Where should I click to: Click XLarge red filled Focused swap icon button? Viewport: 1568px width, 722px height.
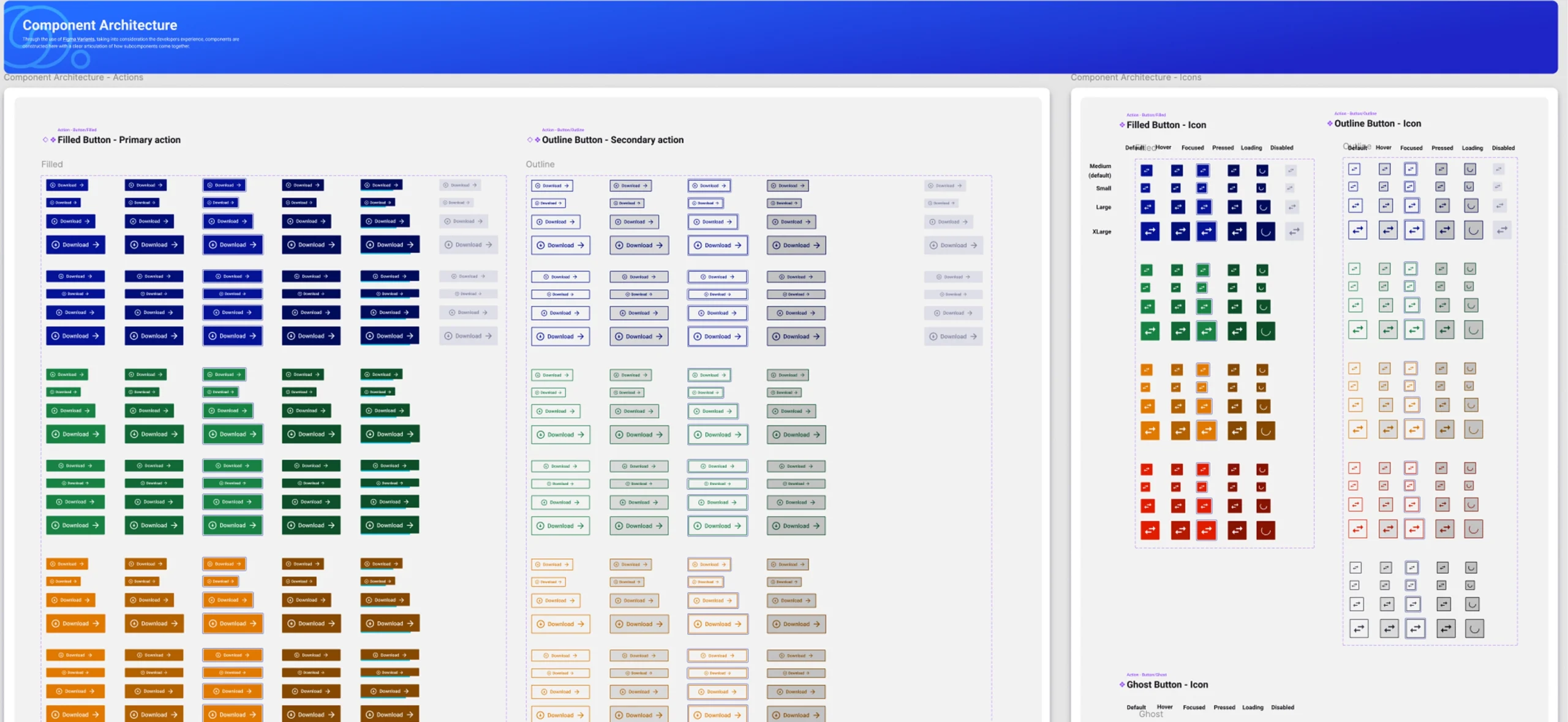pos(1206,530)
